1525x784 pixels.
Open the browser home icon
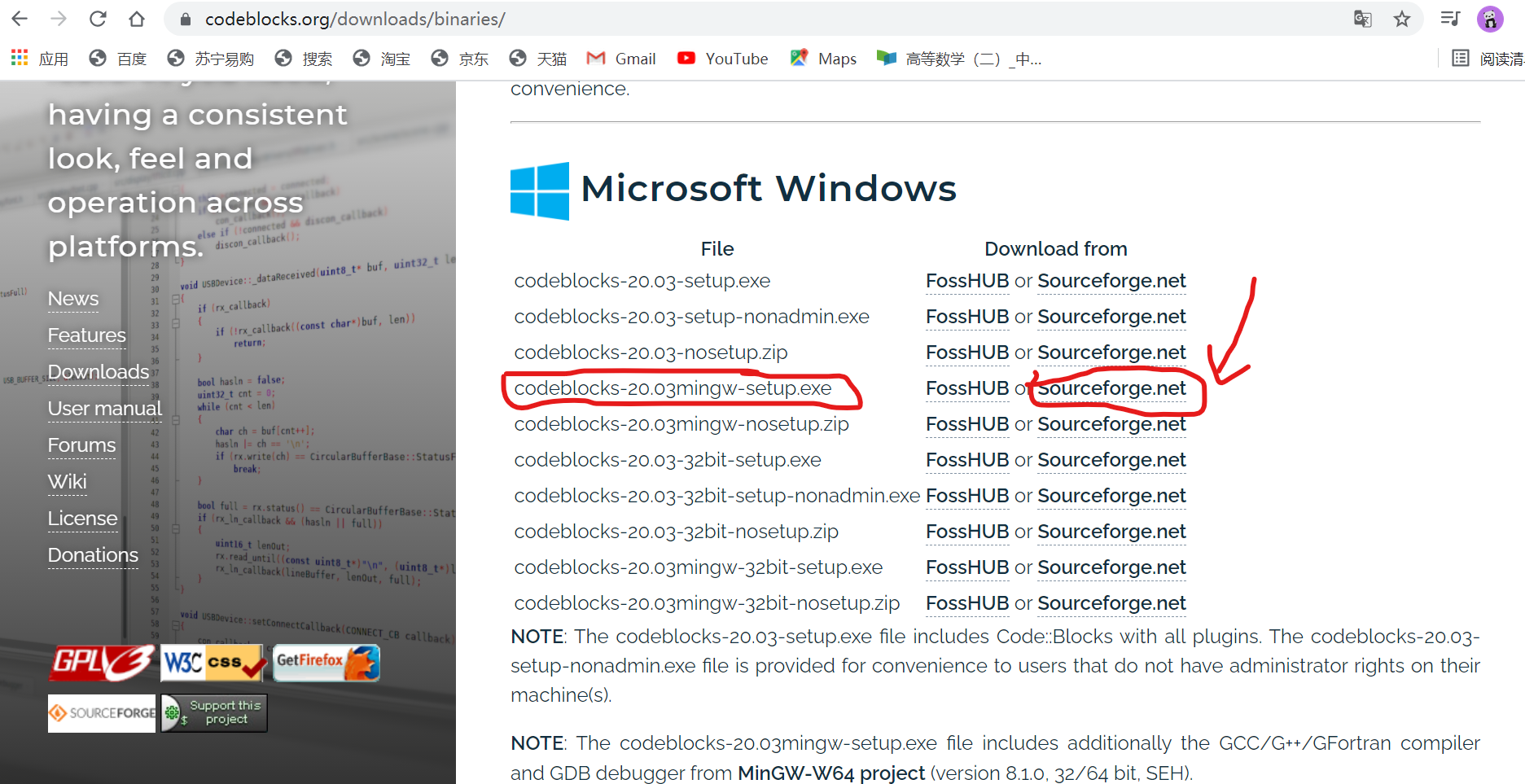coord(137,19)
